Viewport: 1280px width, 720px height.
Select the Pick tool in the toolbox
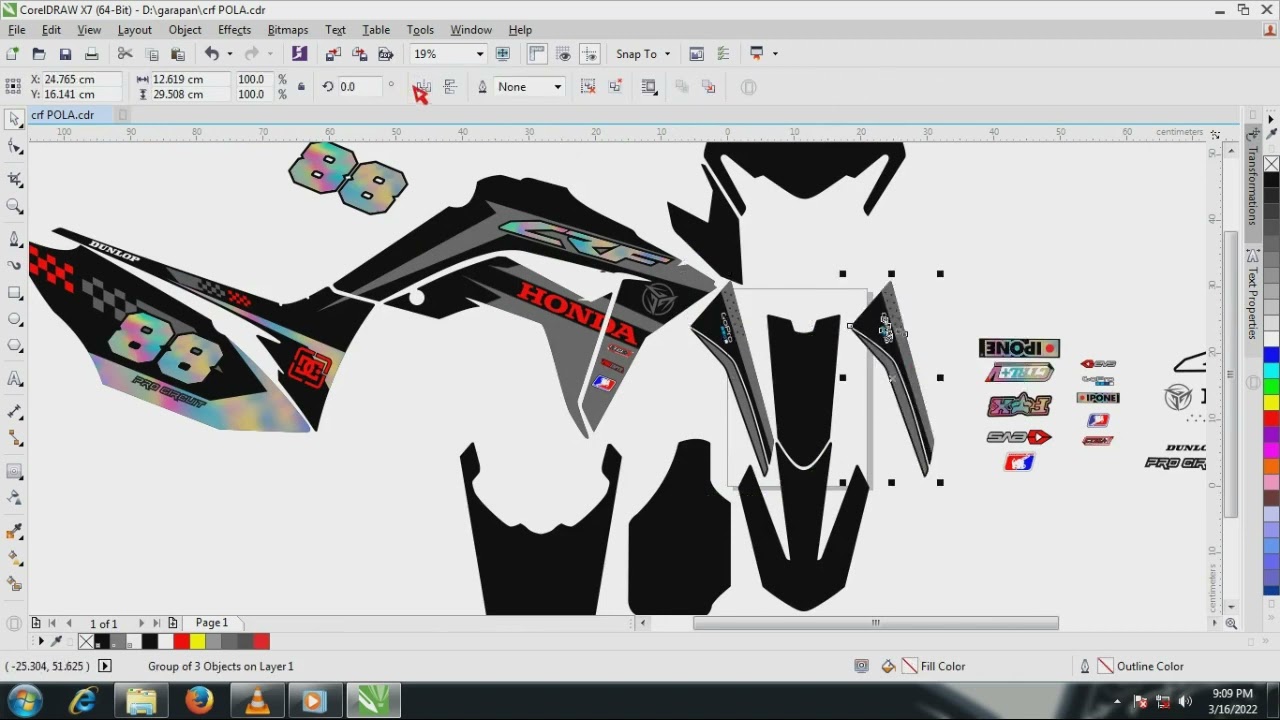click(15, 119)
